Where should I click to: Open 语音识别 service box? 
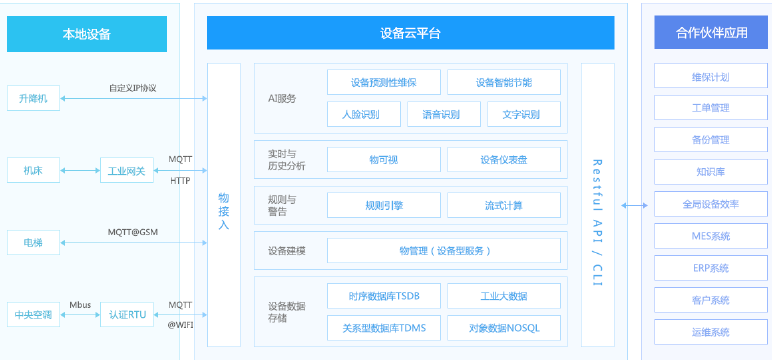444,114
